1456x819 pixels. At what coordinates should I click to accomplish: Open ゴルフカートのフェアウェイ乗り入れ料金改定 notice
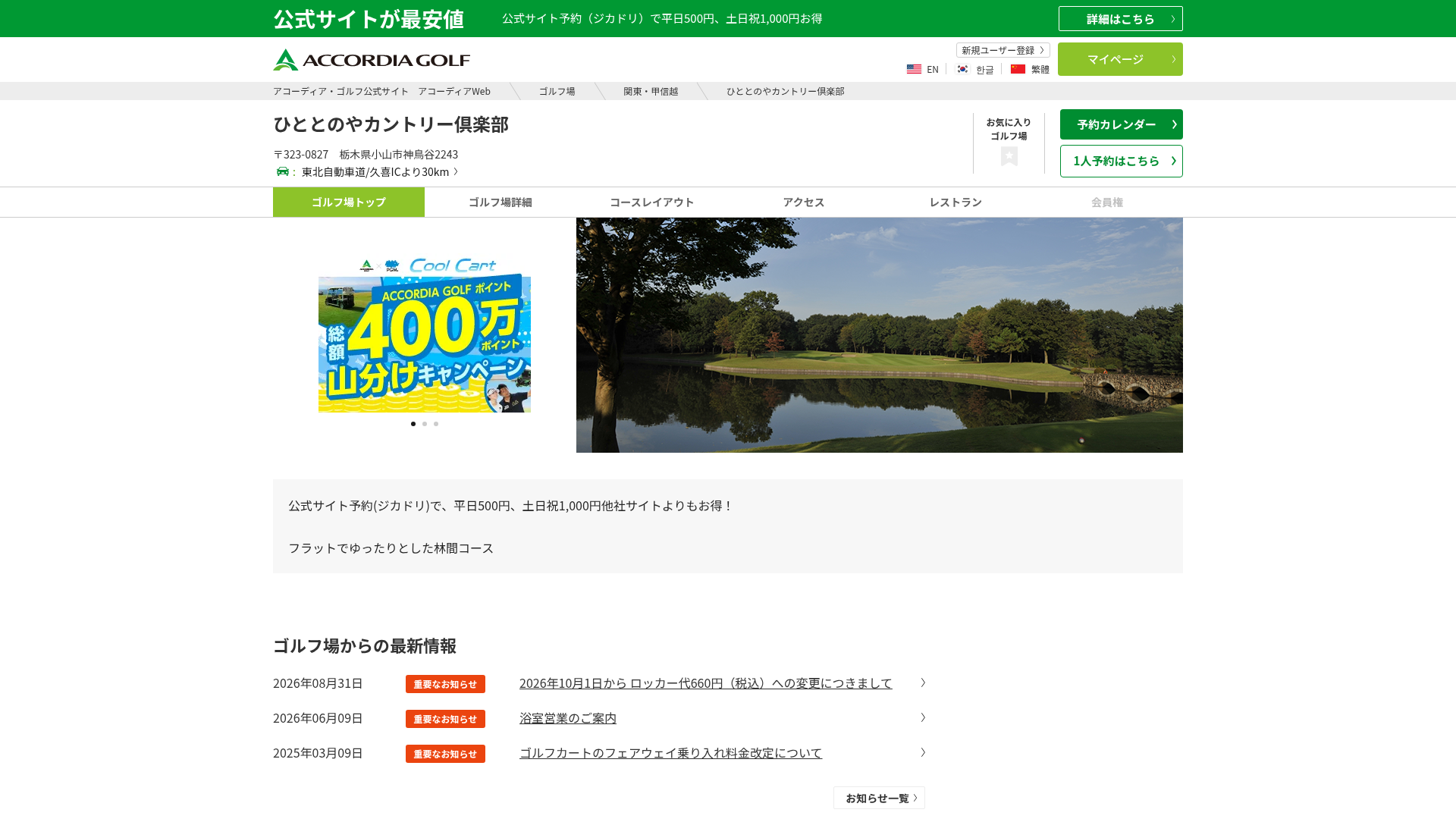[670, 753]
